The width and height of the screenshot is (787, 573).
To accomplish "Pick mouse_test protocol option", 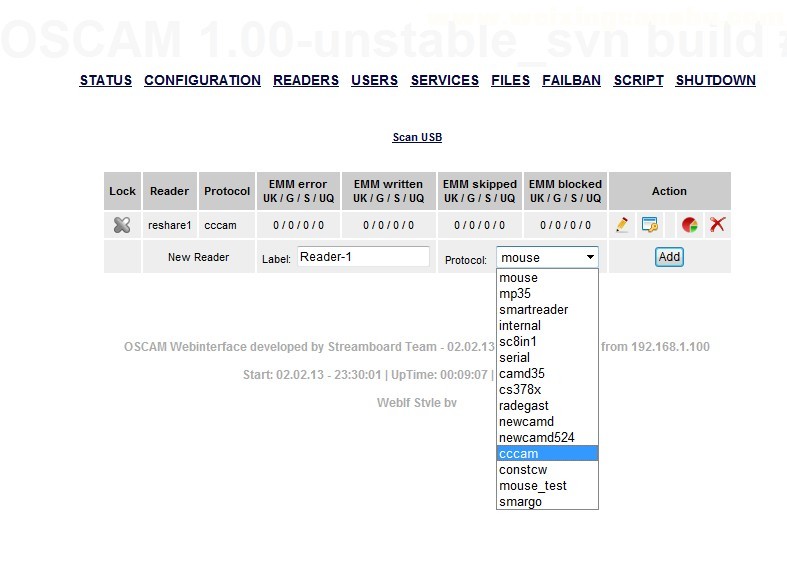I will pyautogui.click(x=547, y=486).
